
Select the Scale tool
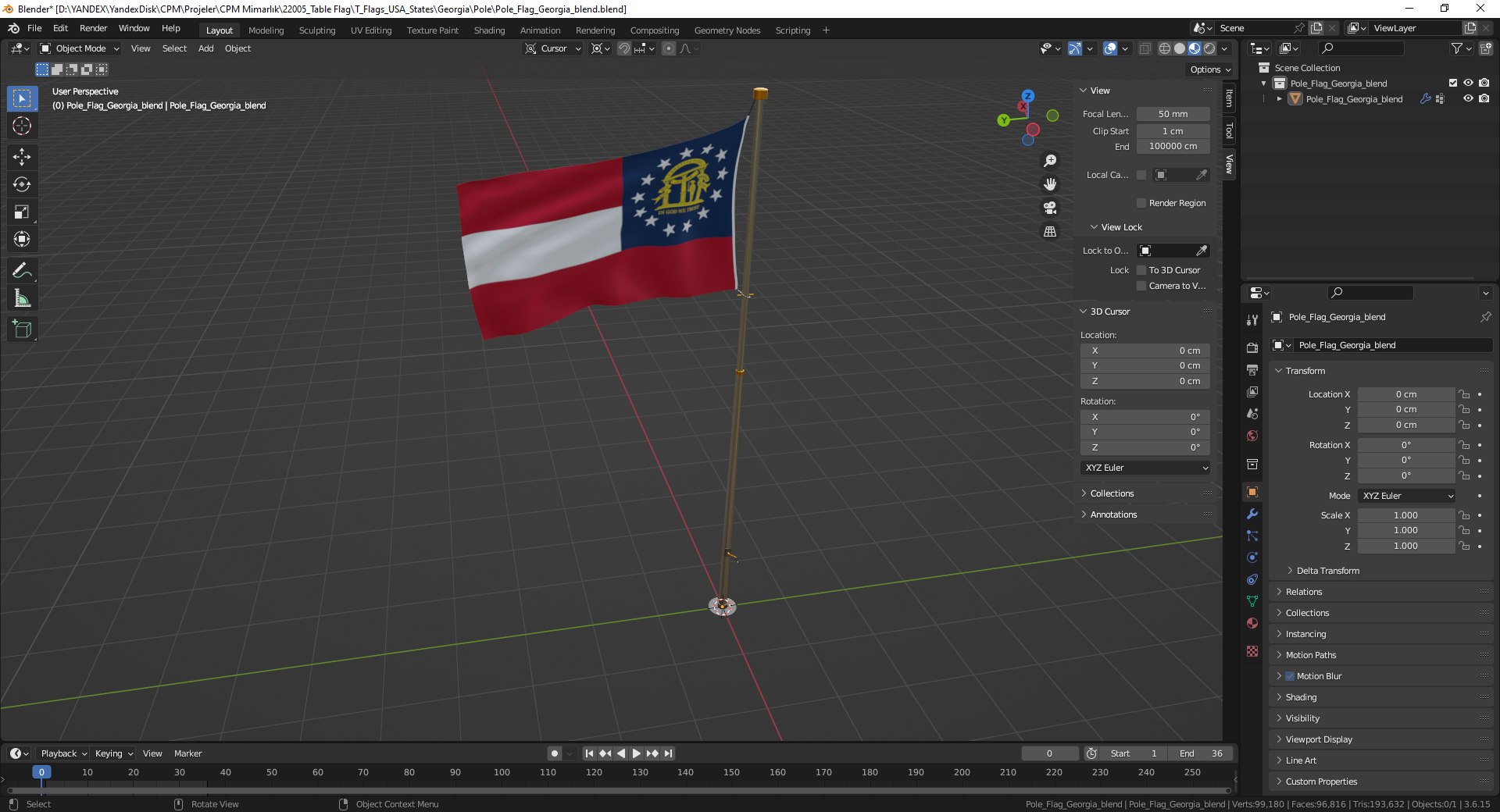22,212
